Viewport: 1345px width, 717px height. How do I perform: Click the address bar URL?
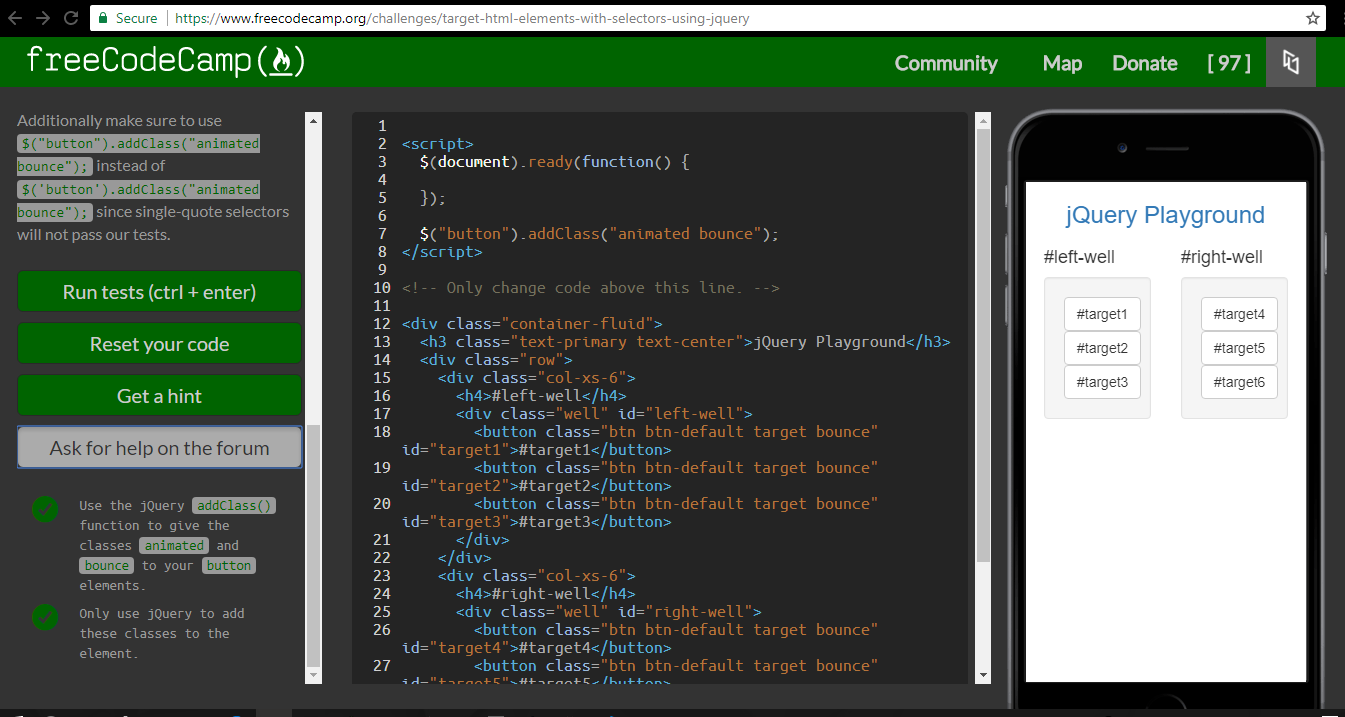462,18
